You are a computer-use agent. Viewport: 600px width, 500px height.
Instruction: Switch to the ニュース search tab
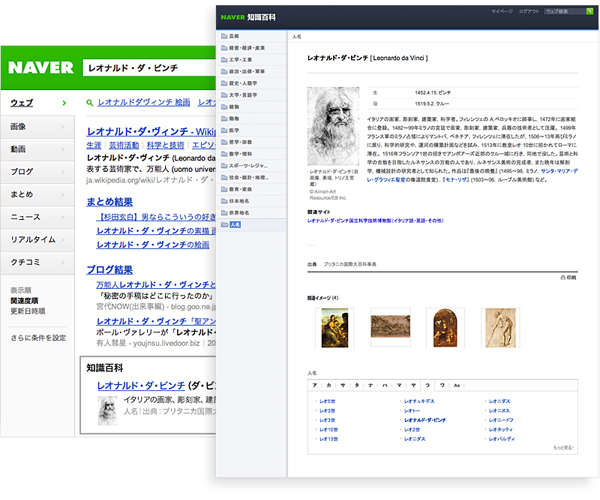(x=26, y=216)
